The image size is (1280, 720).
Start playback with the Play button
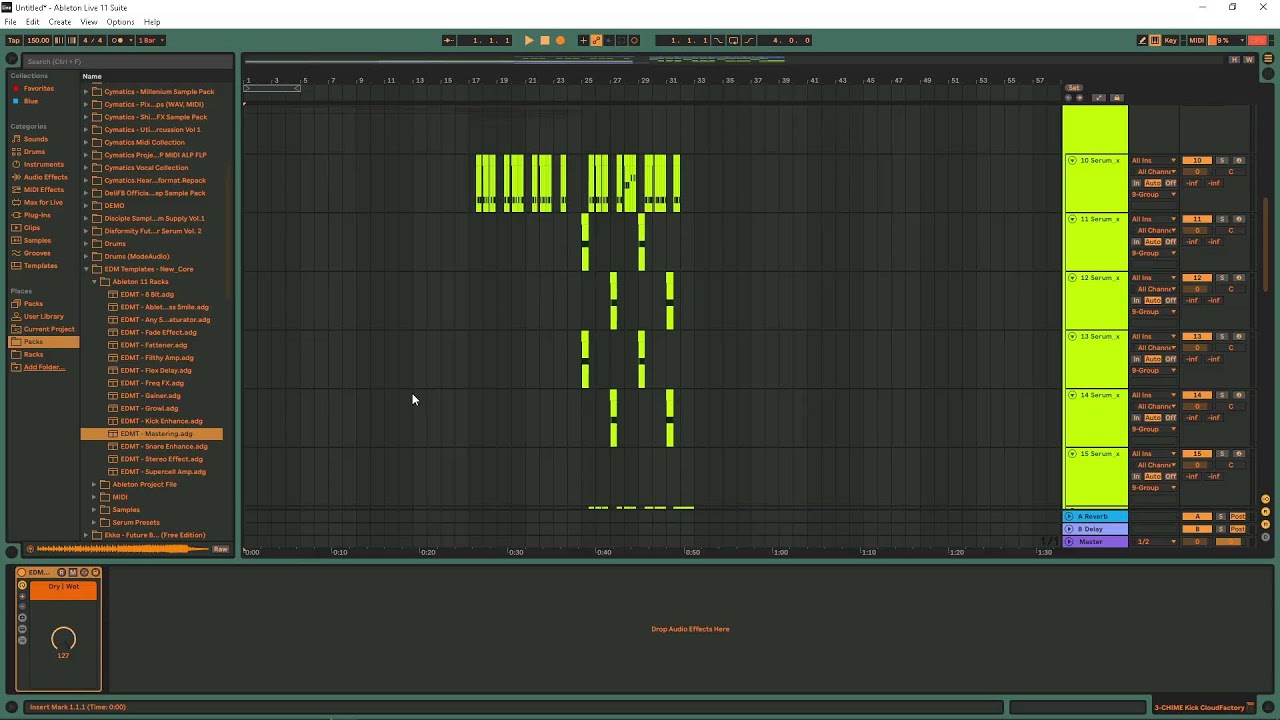529,40
